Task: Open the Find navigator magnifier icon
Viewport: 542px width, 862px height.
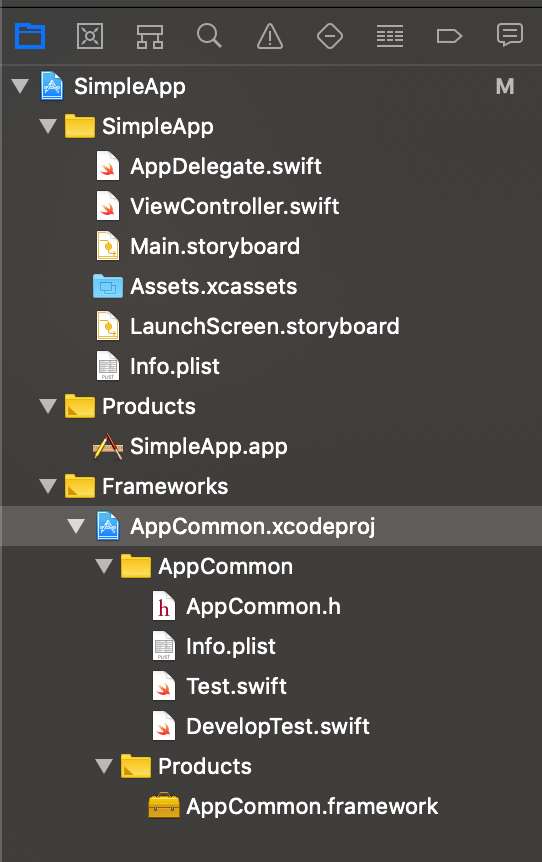Action: pyautogui.click(x=209, y=36)
